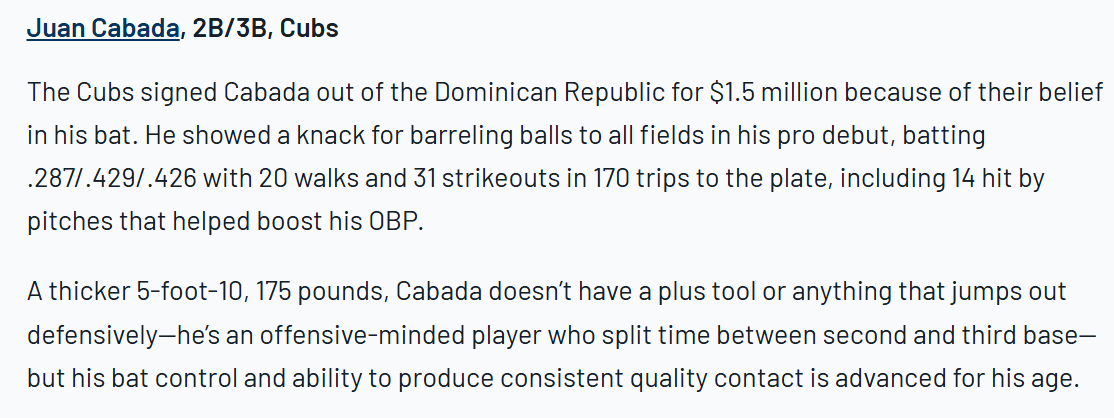Screen dimensions: 1114x418
Task: Open the Juan Cabada player link
Action: click(x=103, y=28)
